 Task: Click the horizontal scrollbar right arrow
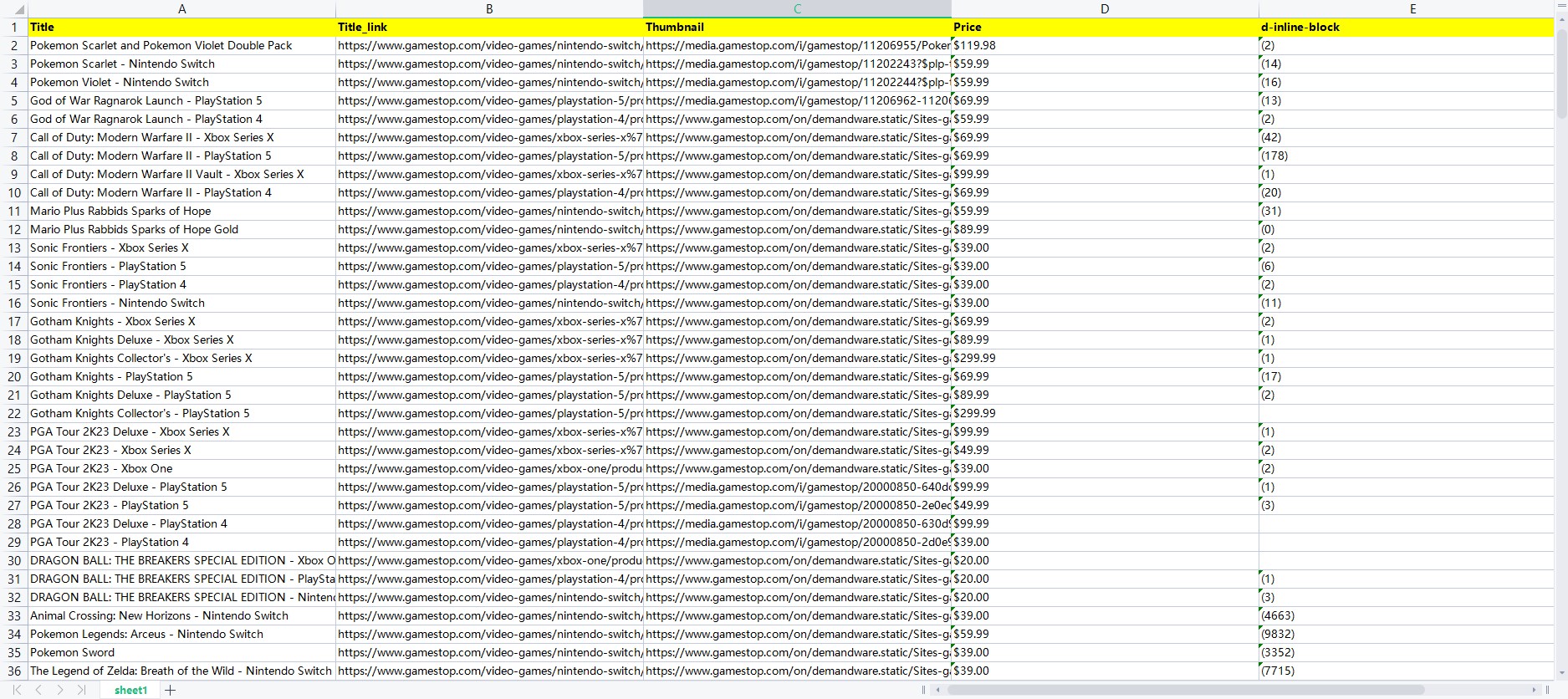pos(1535,690)
